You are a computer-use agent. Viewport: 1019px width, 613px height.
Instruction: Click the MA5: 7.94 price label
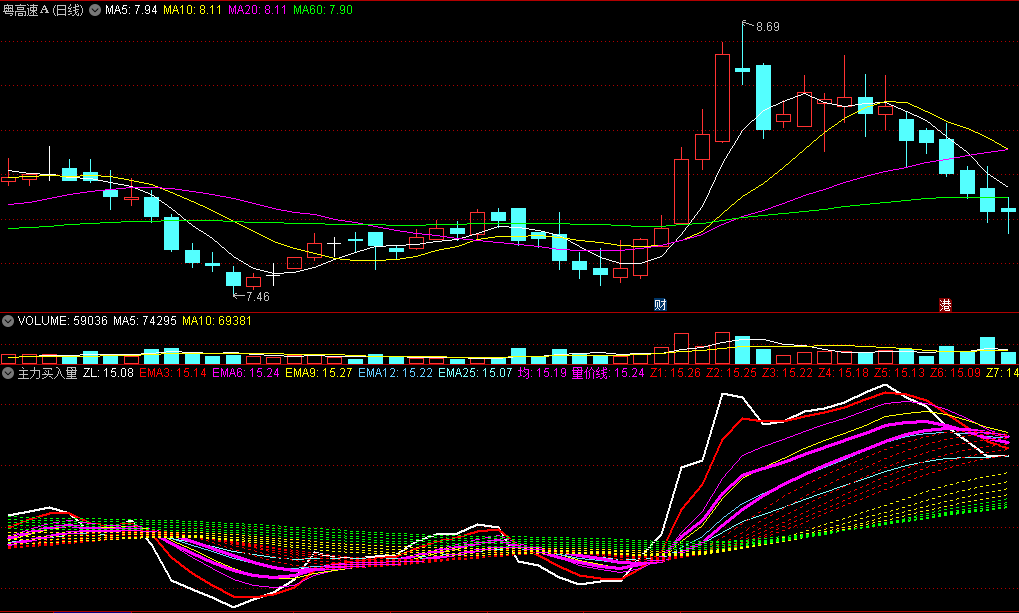point(131,10)
